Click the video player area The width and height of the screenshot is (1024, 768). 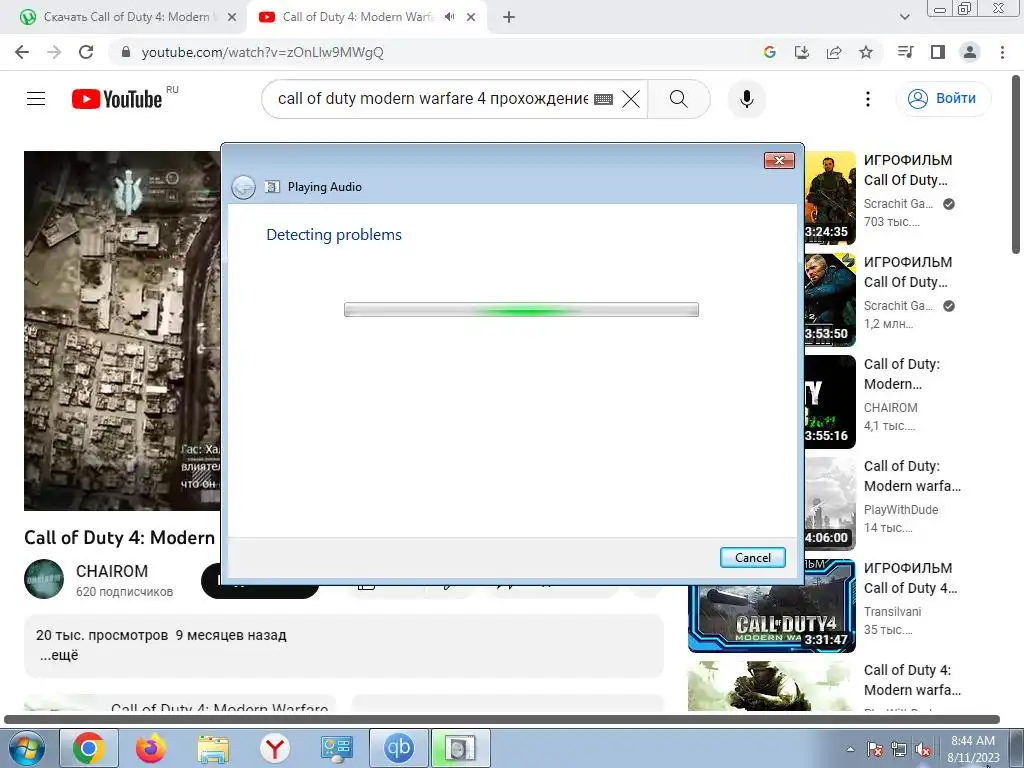[122, 330]
